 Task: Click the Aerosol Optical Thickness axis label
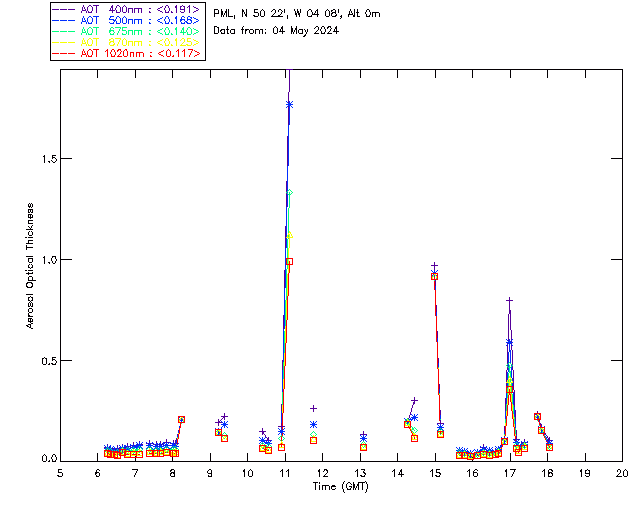coord(31,265)
